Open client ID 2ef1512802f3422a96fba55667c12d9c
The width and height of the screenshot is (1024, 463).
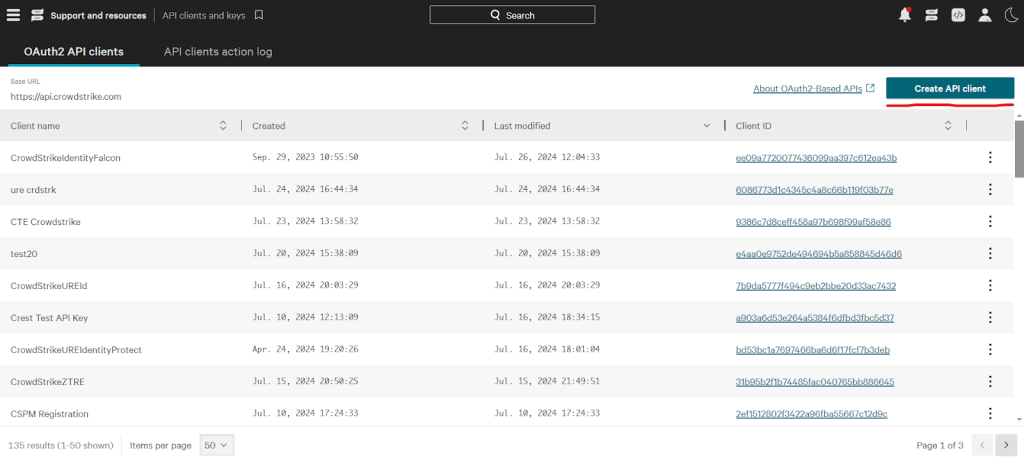click(x=812, y=413)
